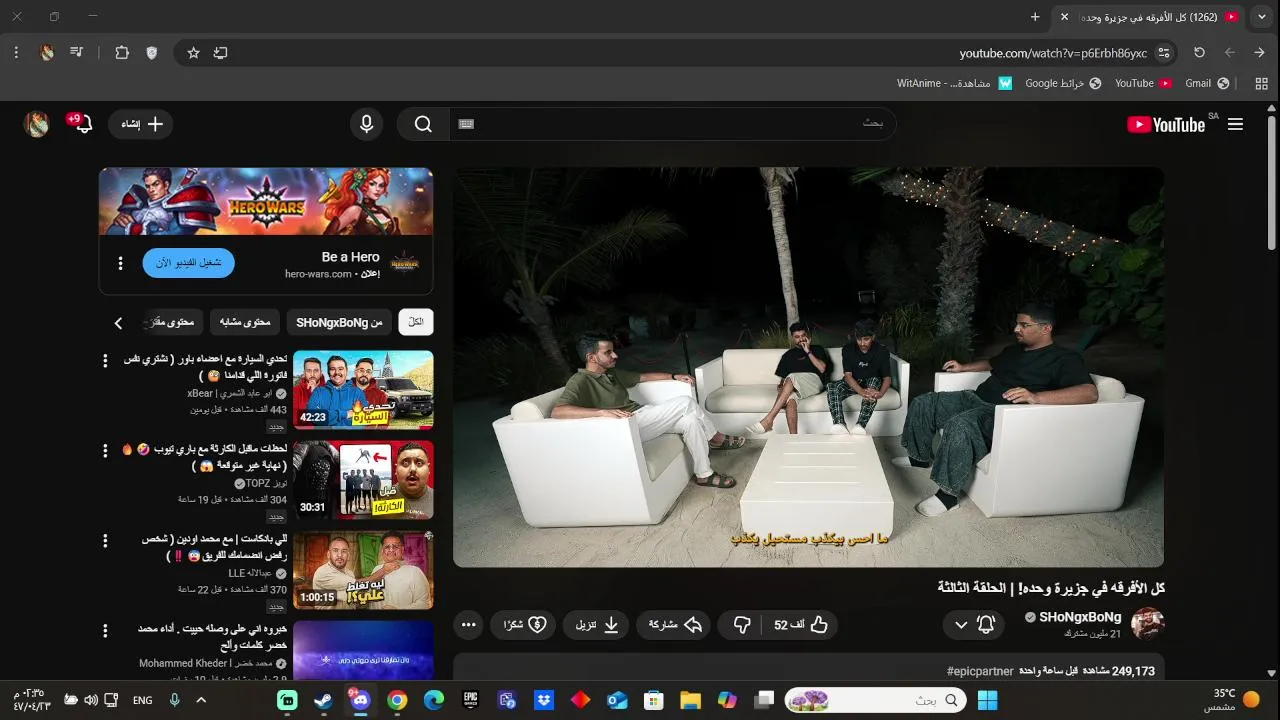Click the Hero Wars 'تشغيل الفيديو الآن' button
The width and height of the screenshot is (1280, 720).
tap(189, 263)
